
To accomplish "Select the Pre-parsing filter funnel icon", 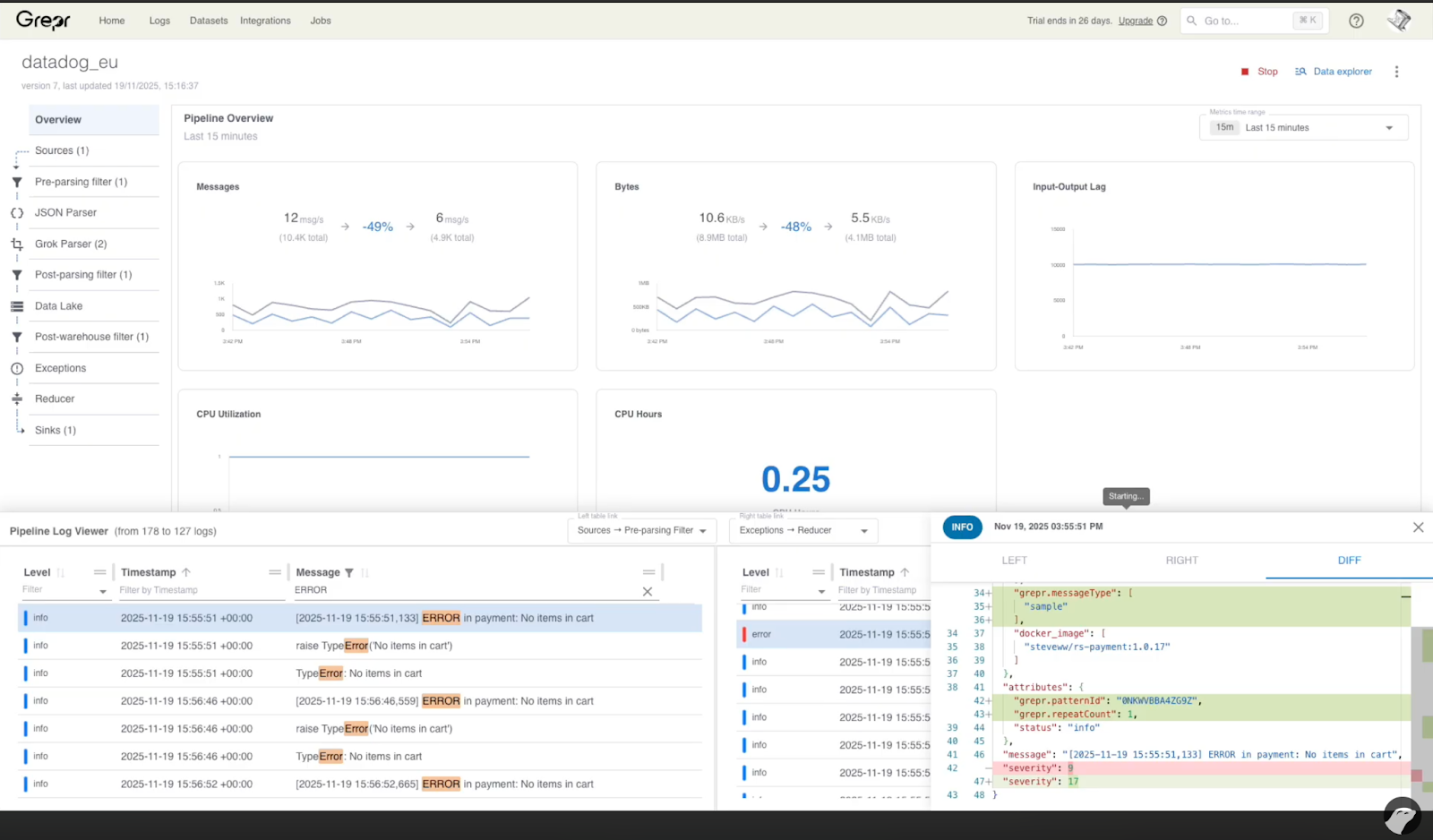I will pos(17,182).
